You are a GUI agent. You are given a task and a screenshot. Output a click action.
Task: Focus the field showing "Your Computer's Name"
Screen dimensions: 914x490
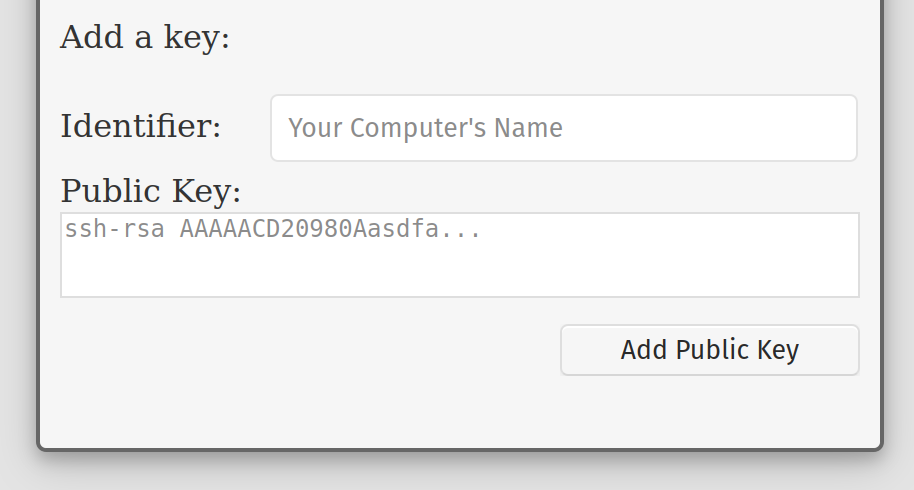point(563,128)
